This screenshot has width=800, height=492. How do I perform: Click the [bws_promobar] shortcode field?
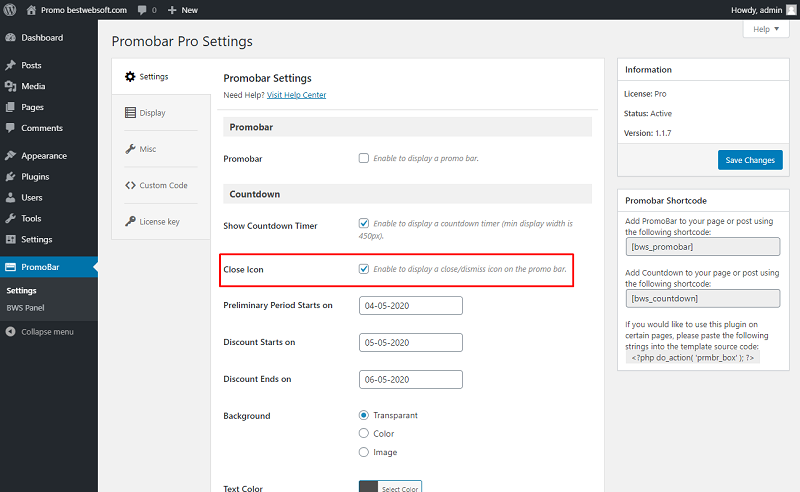coord(703,247)
